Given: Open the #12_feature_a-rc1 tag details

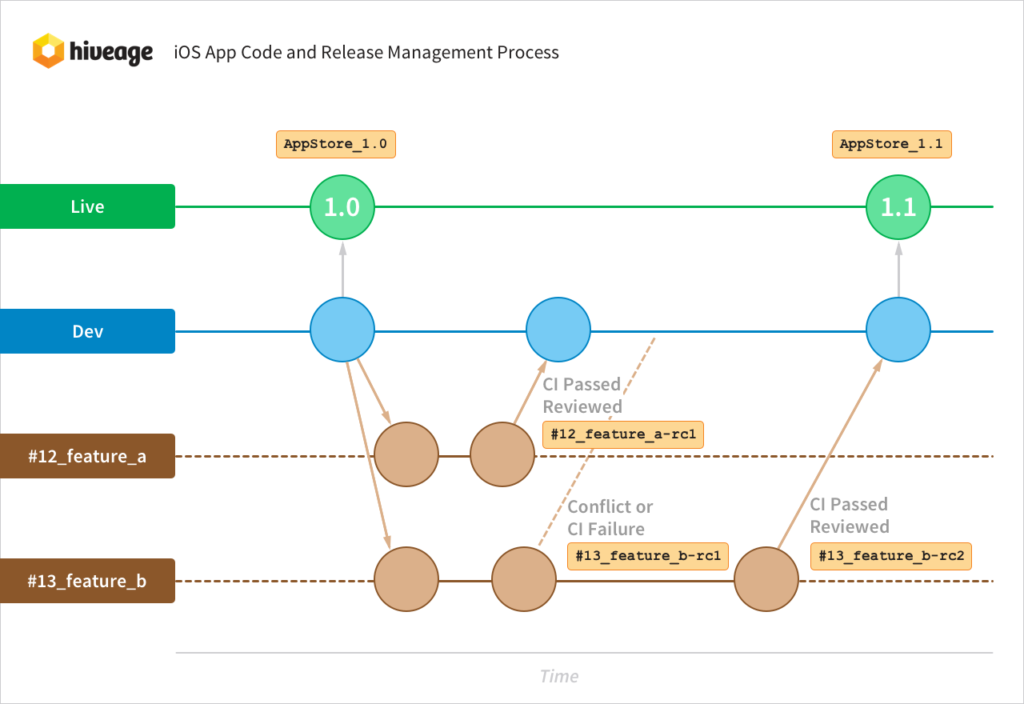Looking at the screenshot, I should pyautogui.click(x=622, y=434).
